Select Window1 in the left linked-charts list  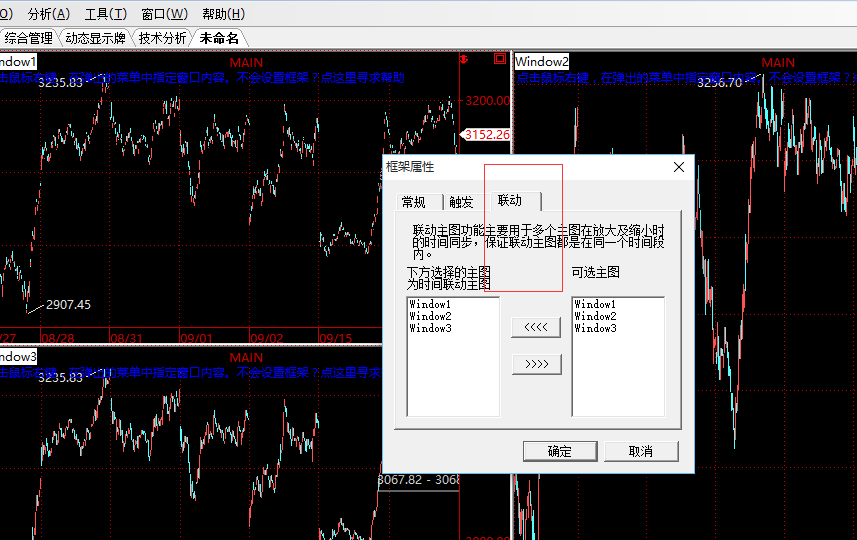430,304
